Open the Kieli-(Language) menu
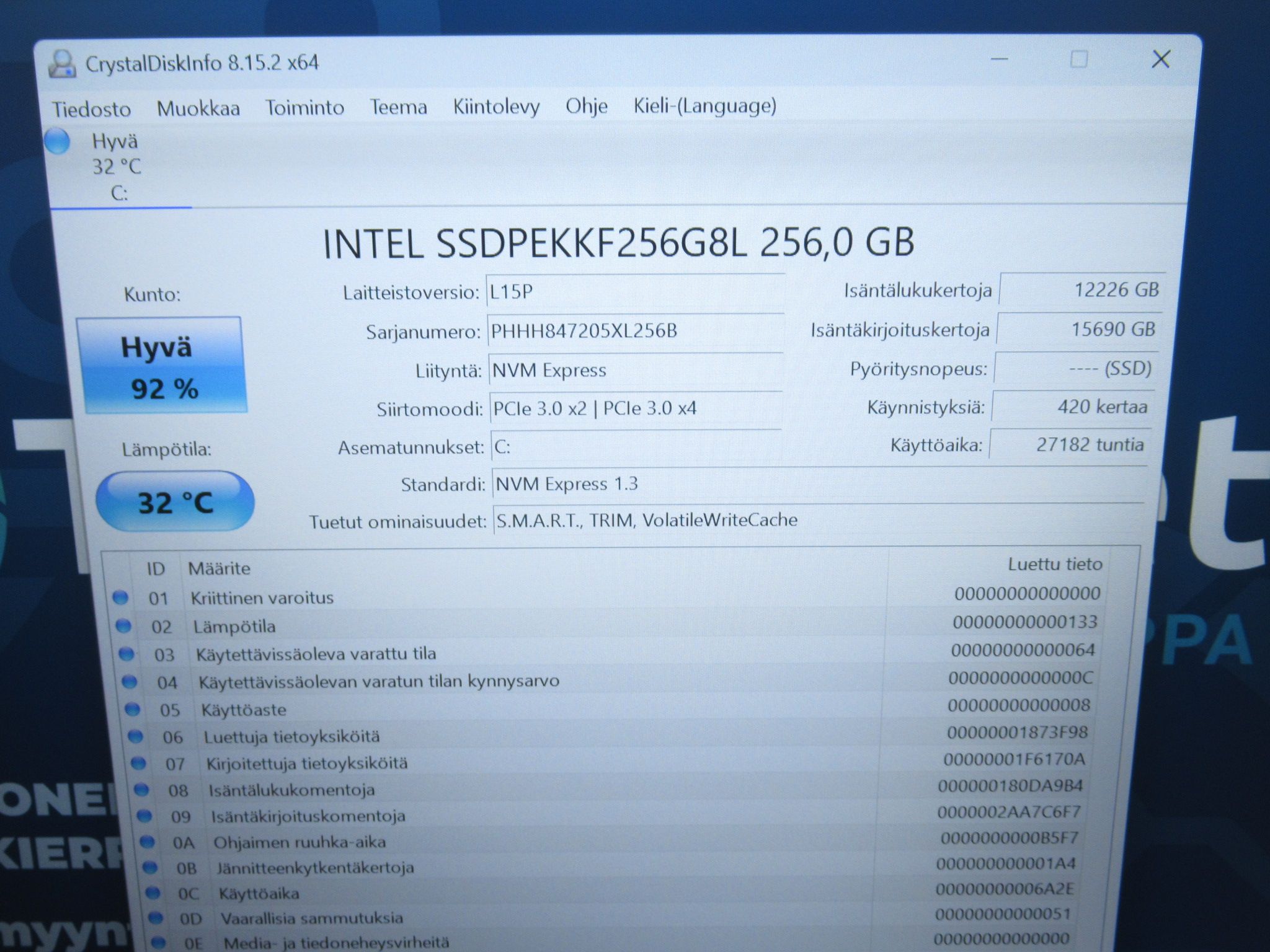Screen dimensions: 1270x952 click(x=704, y=106)
